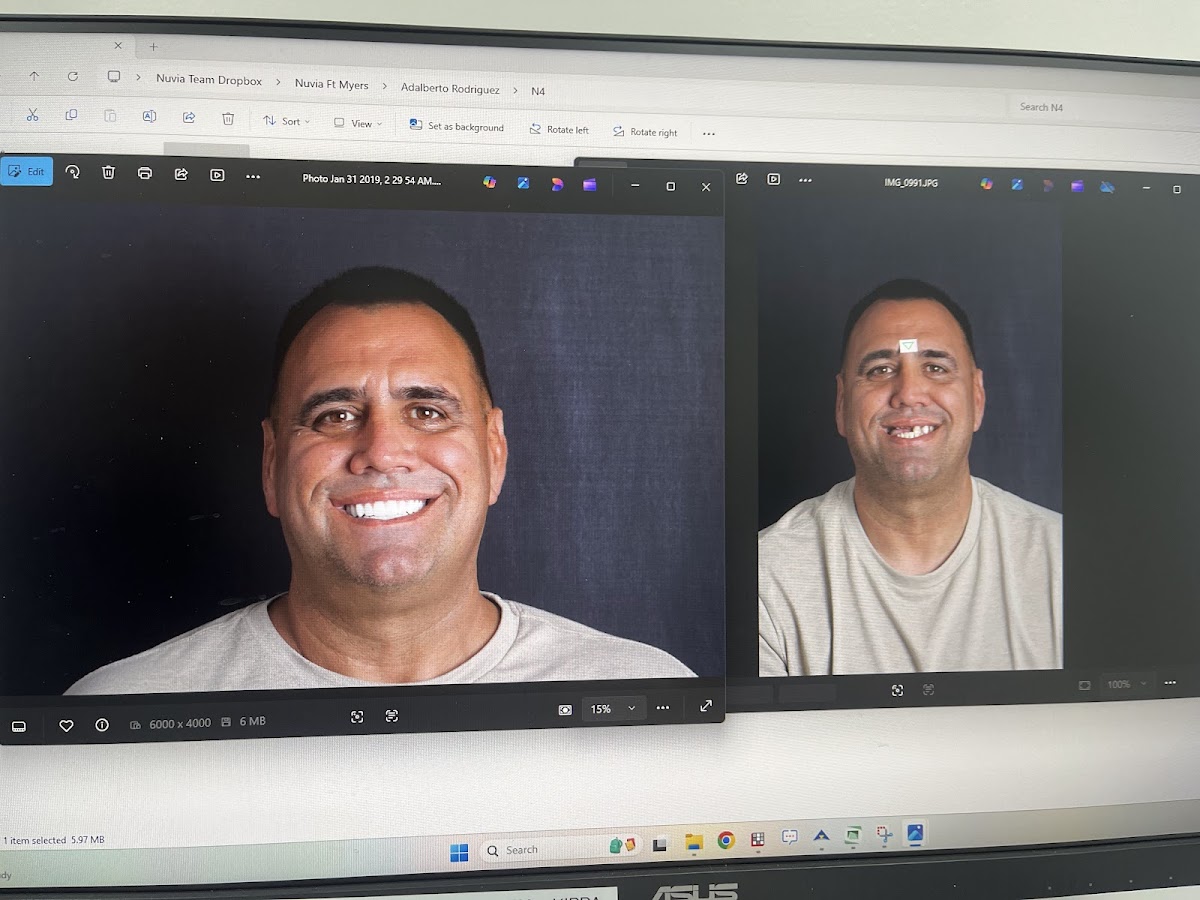Screen dimensions: 1200x900
Task: Click Nuvia Ft Myers breadcrumb
Action: (331, 84)
